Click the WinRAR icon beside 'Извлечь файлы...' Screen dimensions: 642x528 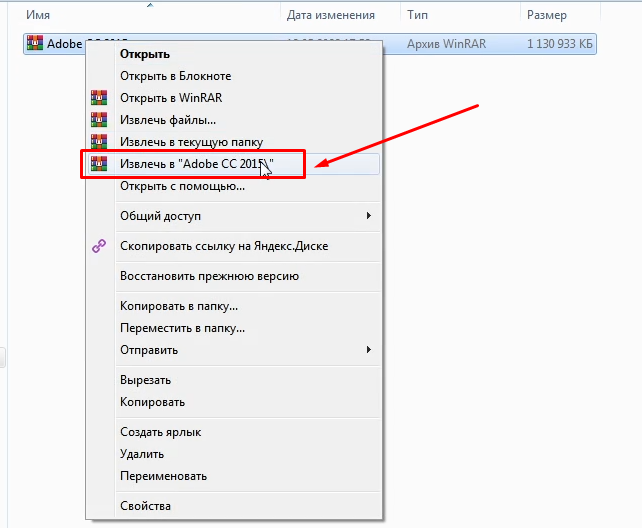pyautogui.click(x=99, y=120)
